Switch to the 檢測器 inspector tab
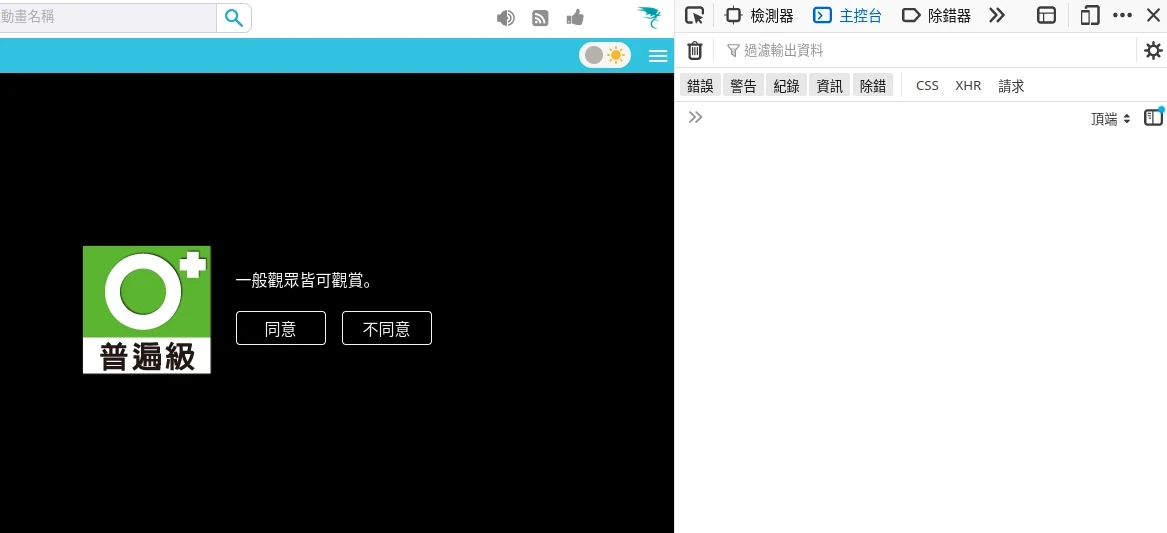The width and height of the screenshot is (1167, 533). 759,16
